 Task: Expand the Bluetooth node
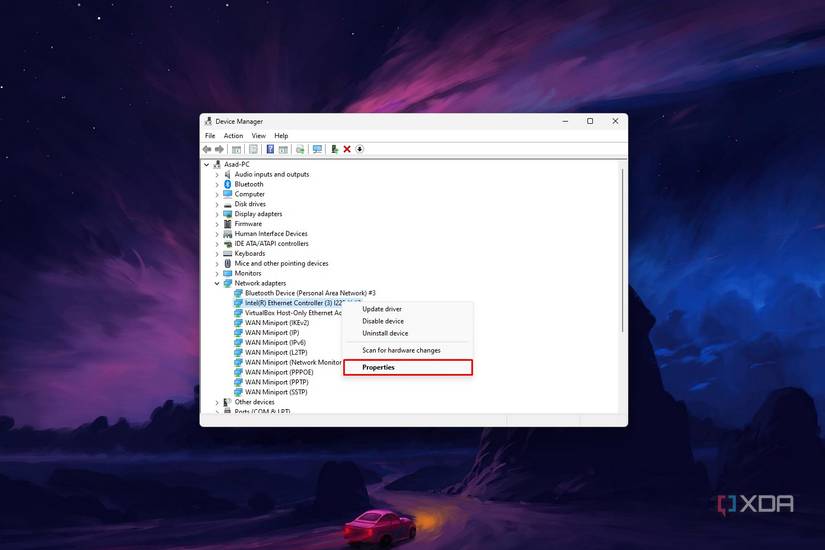[217, 185]
